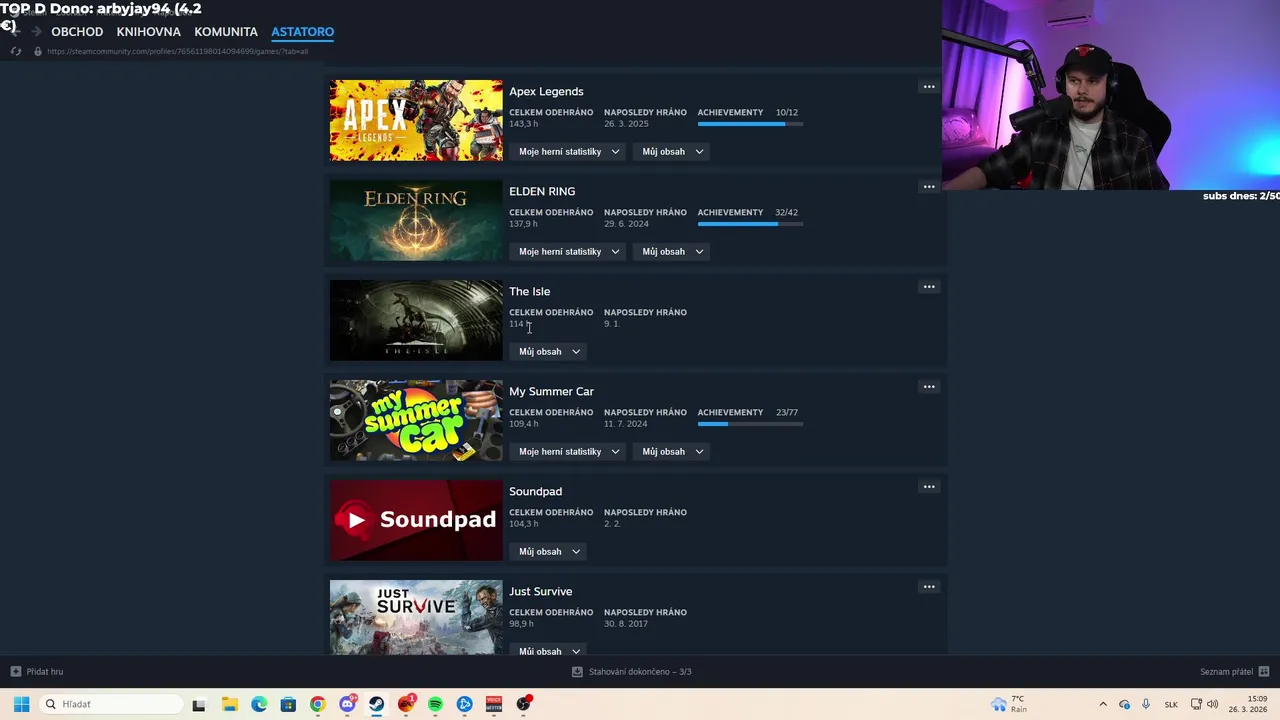
Task: Open the ASTATORO profile tab
Action: click(x=302, y=32)
